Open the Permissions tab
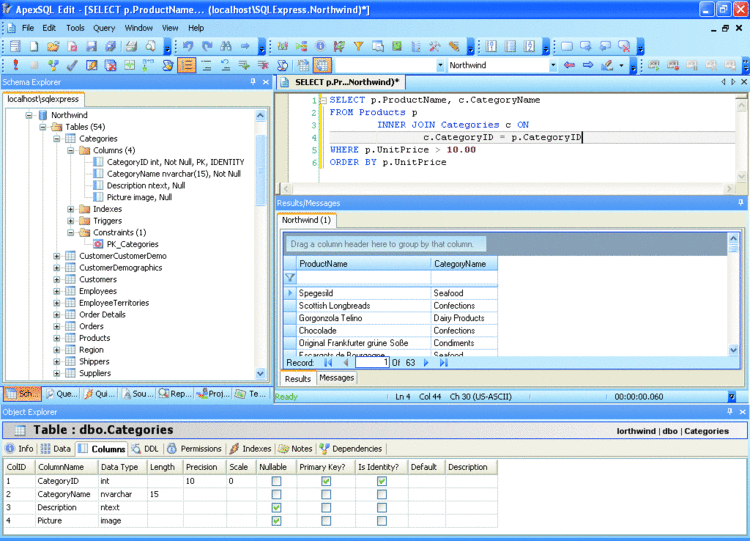The width and height of the screenshot is (750, 541). (x=195, y=449)
